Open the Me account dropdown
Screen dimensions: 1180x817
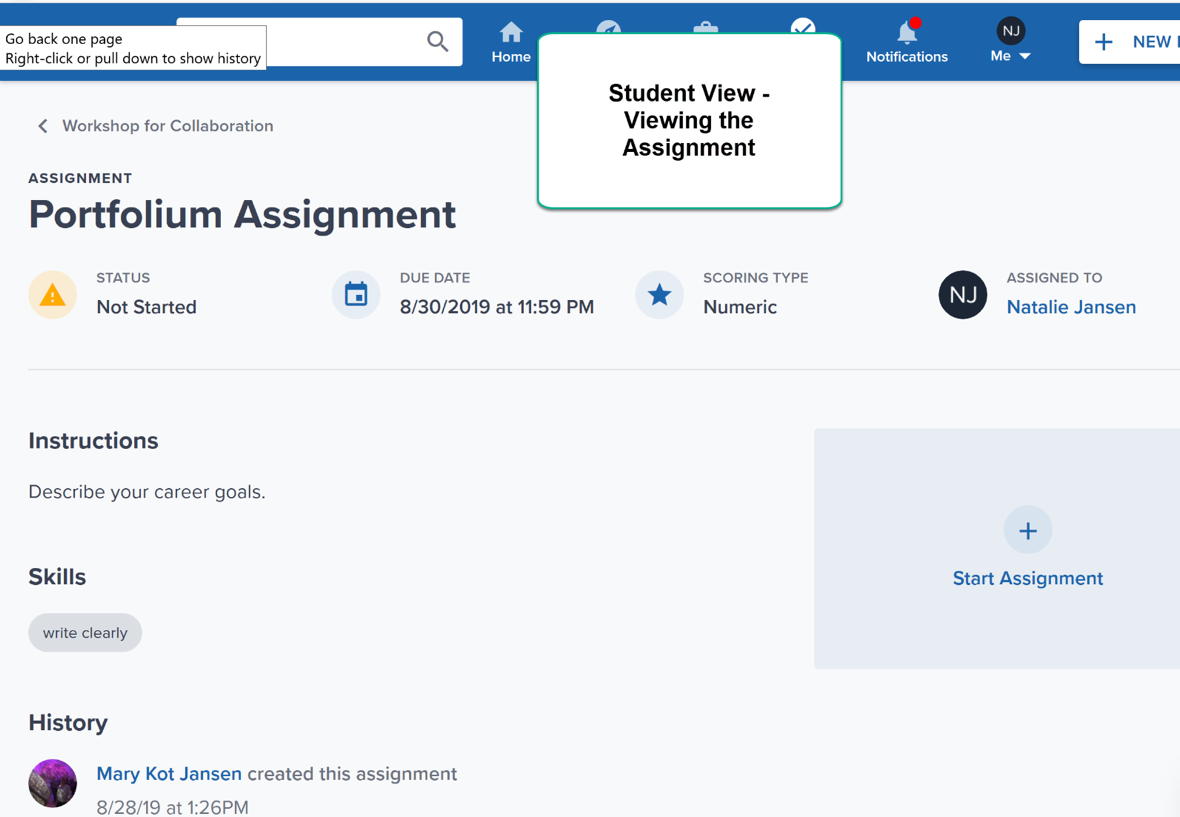[x=1010, y=56]
